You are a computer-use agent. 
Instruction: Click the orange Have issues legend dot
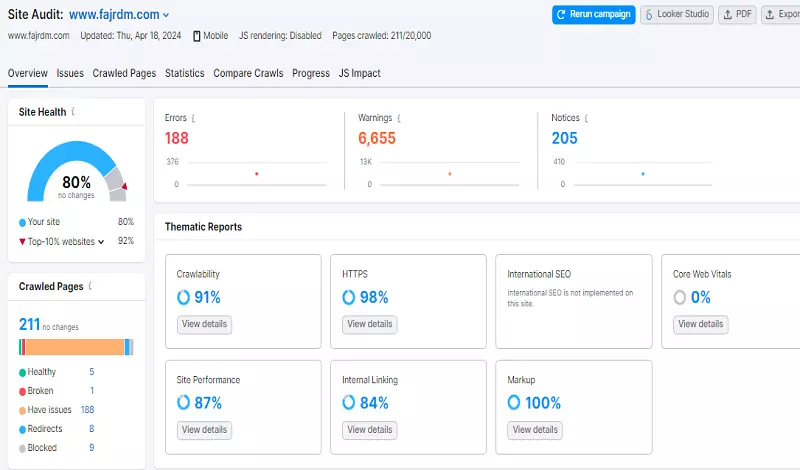pos(22,410)
